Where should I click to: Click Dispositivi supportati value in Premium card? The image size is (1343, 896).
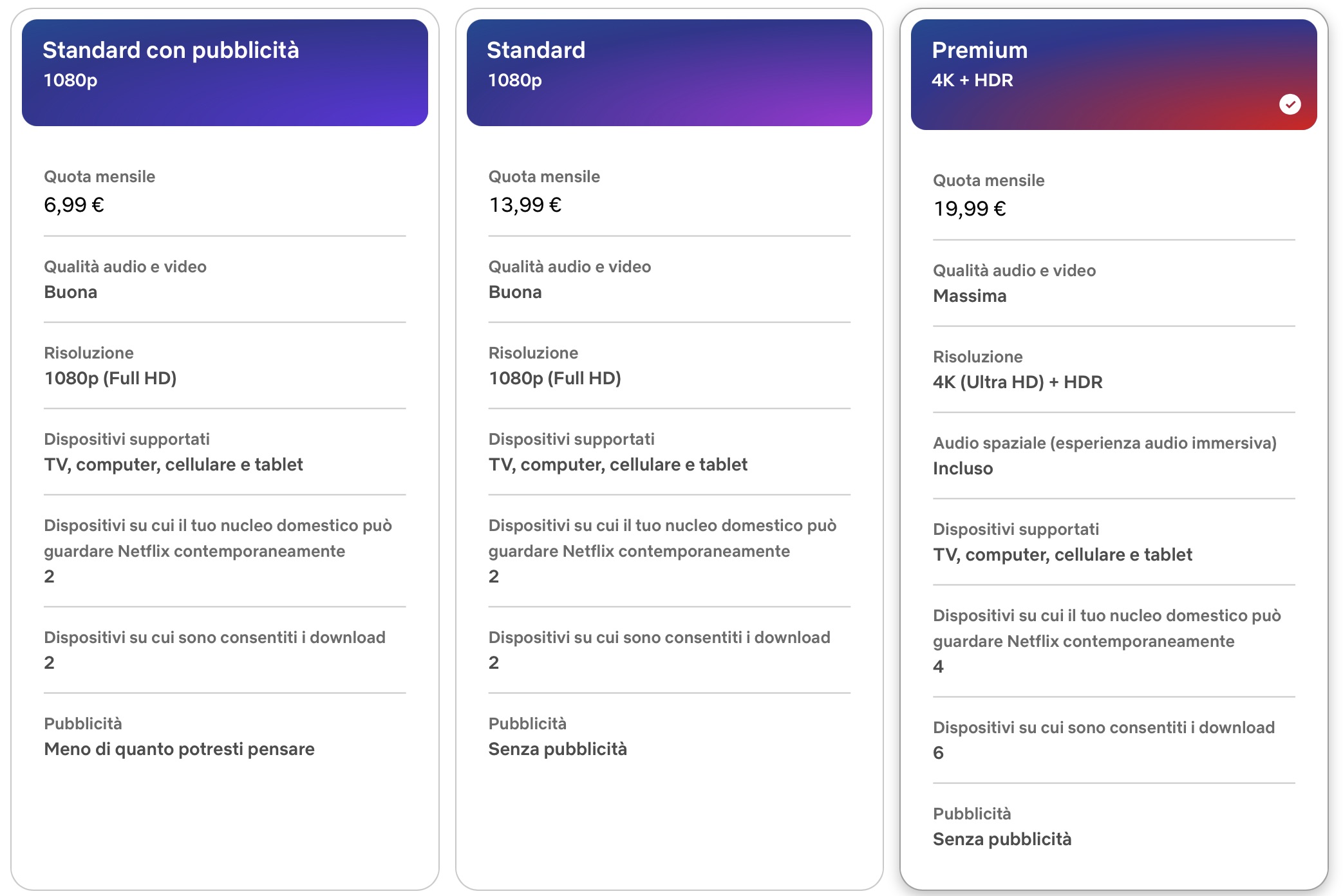(x=1062, y=555)
